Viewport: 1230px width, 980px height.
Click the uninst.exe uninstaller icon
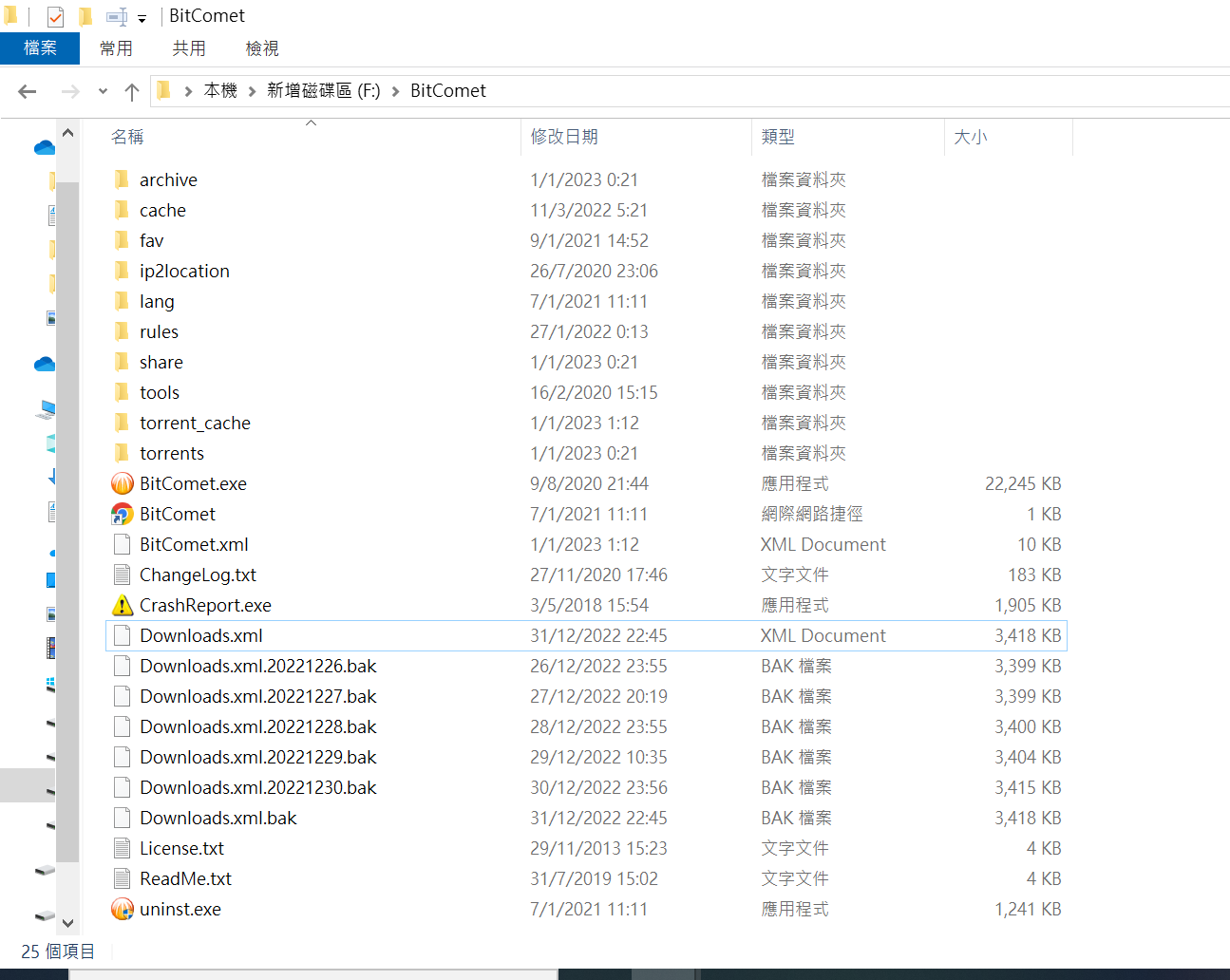point(122,909)
